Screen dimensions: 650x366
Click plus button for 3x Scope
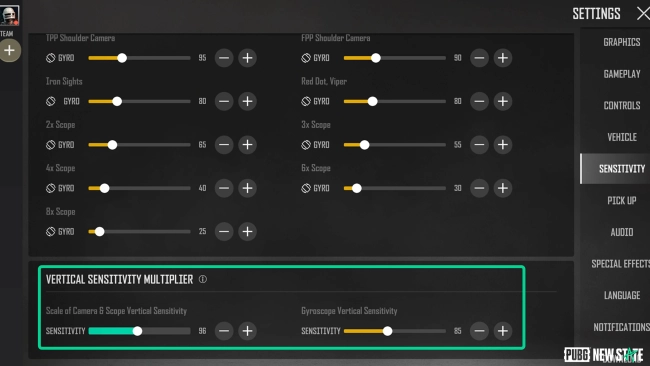(503, 145)
